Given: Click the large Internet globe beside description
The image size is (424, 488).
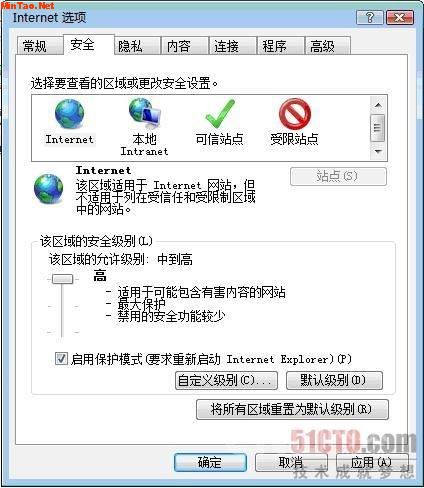Looking at the screenshot, I should coord(48,189).
